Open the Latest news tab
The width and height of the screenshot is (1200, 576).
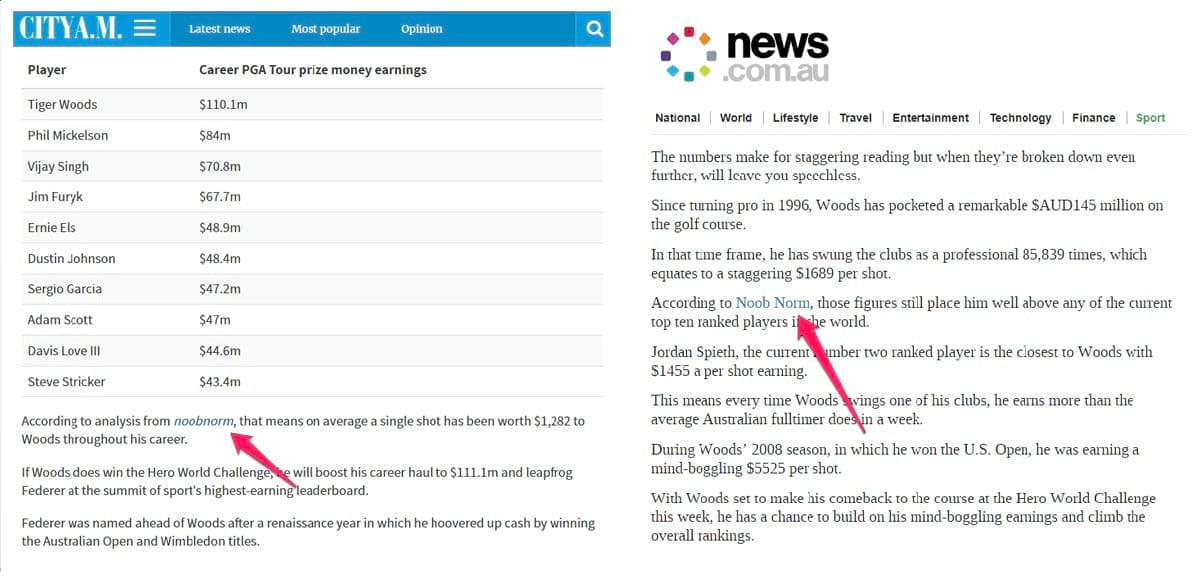pos(219,29)
